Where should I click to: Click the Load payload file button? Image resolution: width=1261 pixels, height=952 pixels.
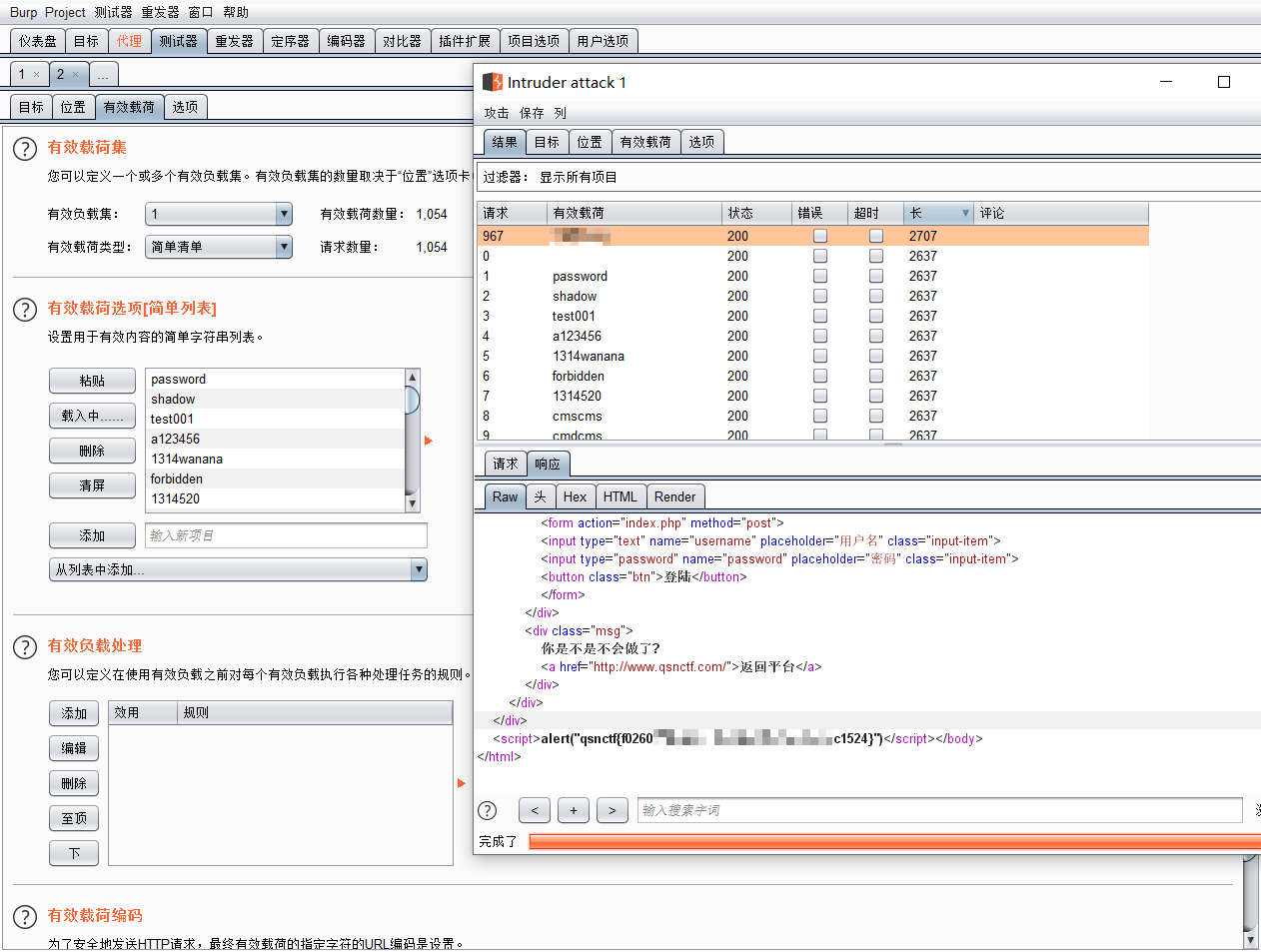pyautogui.click(x=92, y=416)
